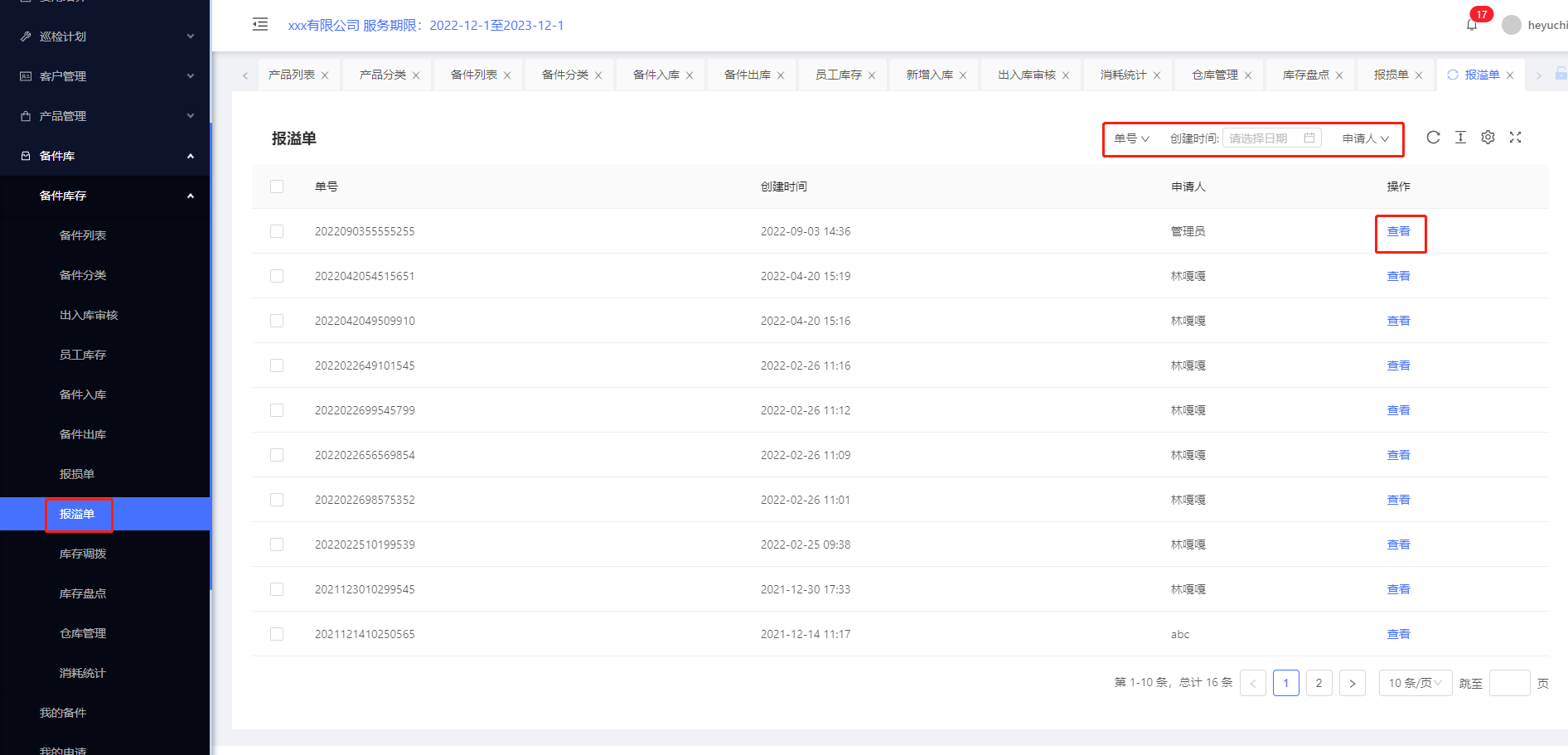Viewport: 1568px width, 755px height.
Task: Tick checkbox for order 2021121410250565
Action: pos(277,634)
